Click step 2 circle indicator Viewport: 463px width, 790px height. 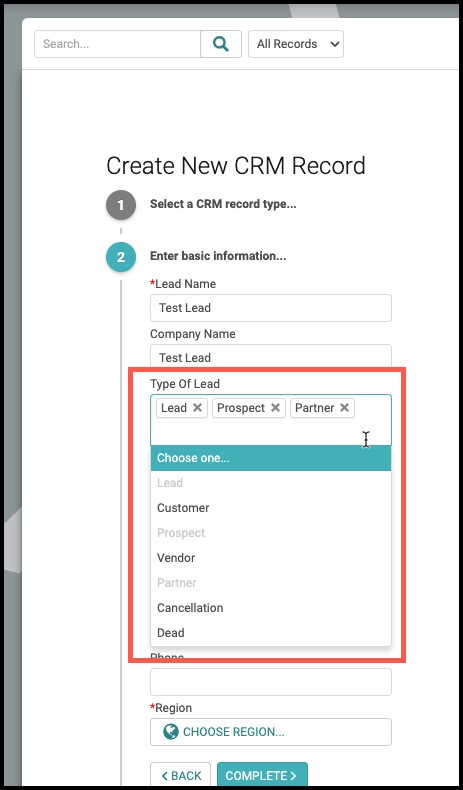click(121, 257)
